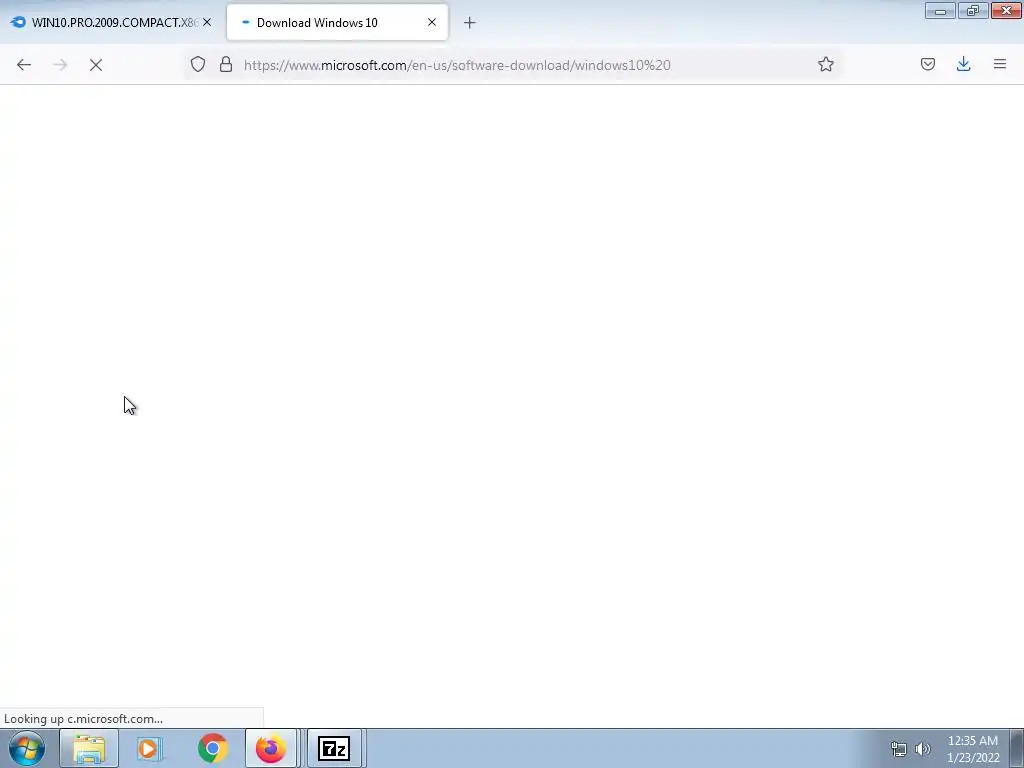Click the Show desktop strip
Screen dimensions: 1024x768
pyautogui.click(x=1017, y=748)
